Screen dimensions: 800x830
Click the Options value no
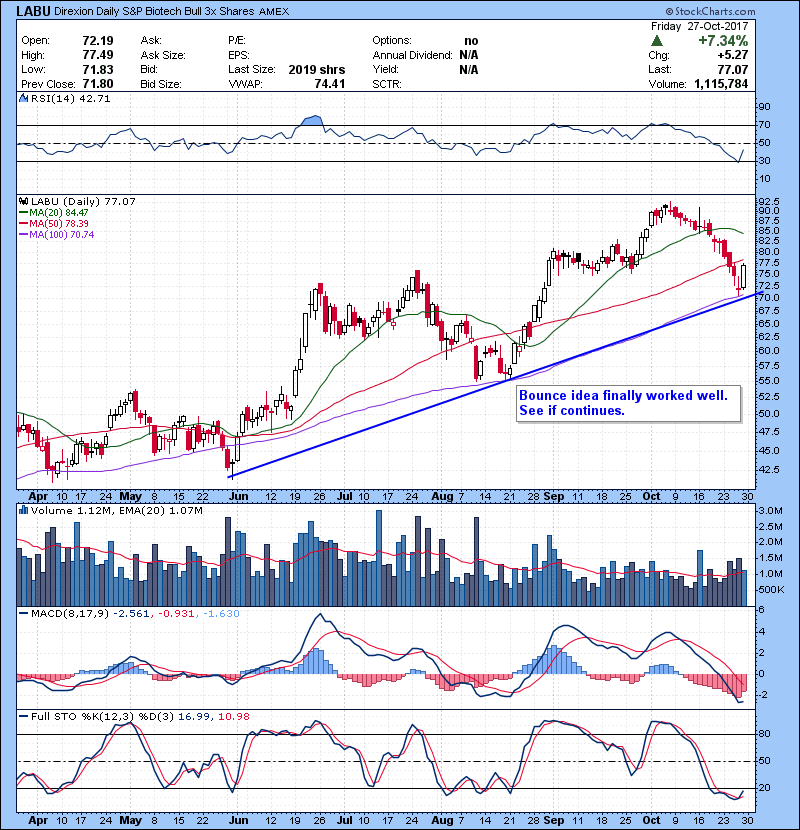click(471, 41)
